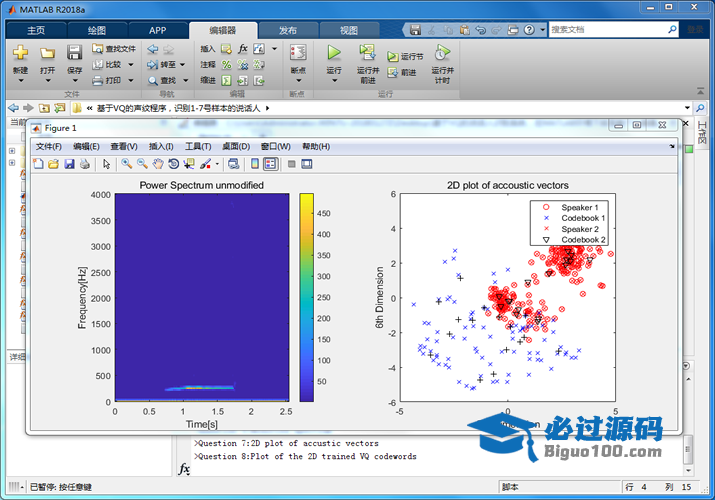715x500 pixels.
Task: Click the undo arrow in quick access bar
Action: (481, 30)
